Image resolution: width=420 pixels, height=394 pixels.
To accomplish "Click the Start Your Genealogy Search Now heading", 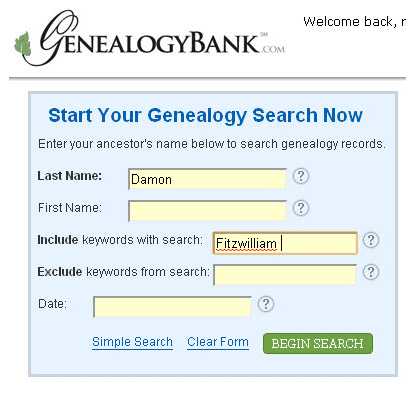I will click(205, 116).
